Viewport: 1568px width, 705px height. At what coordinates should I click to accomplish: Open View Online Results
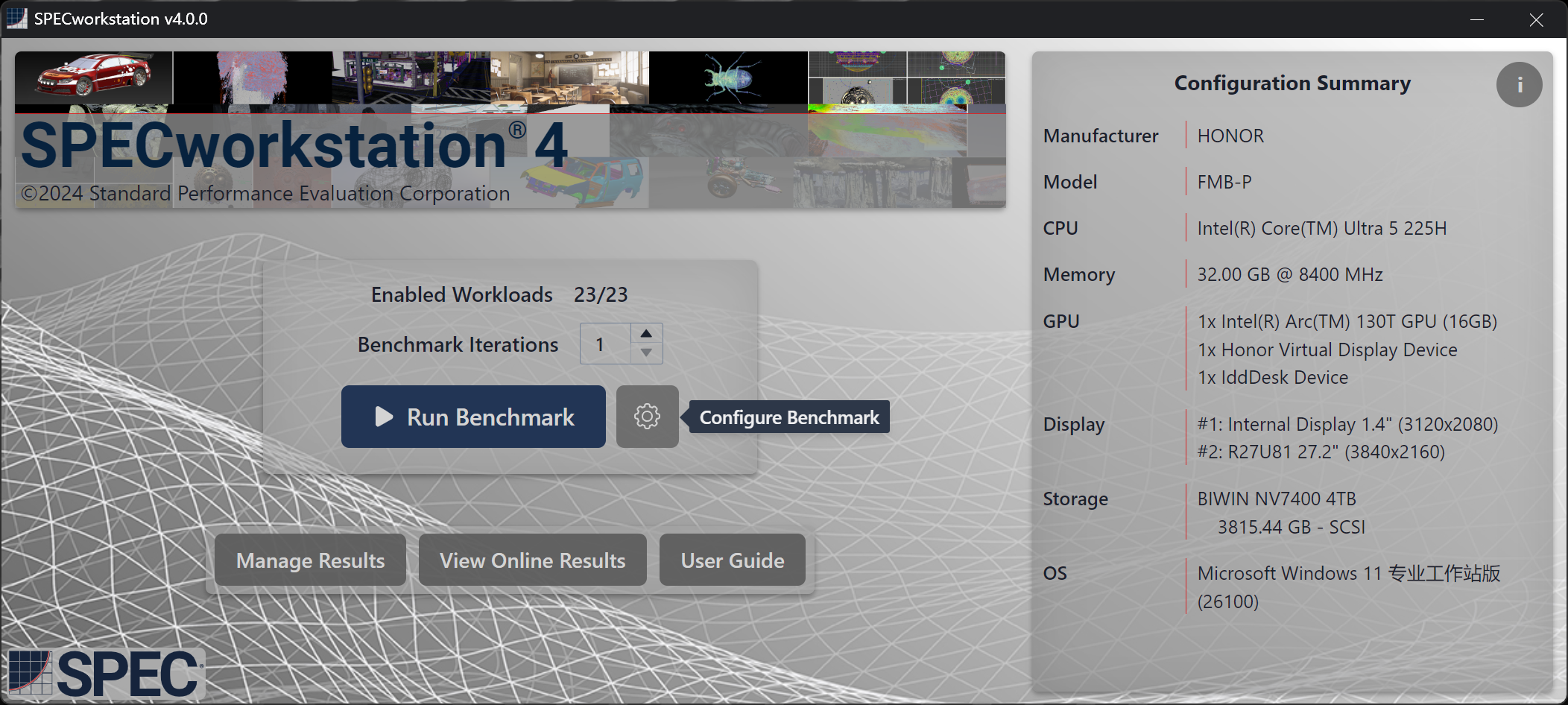coord(532,560)
